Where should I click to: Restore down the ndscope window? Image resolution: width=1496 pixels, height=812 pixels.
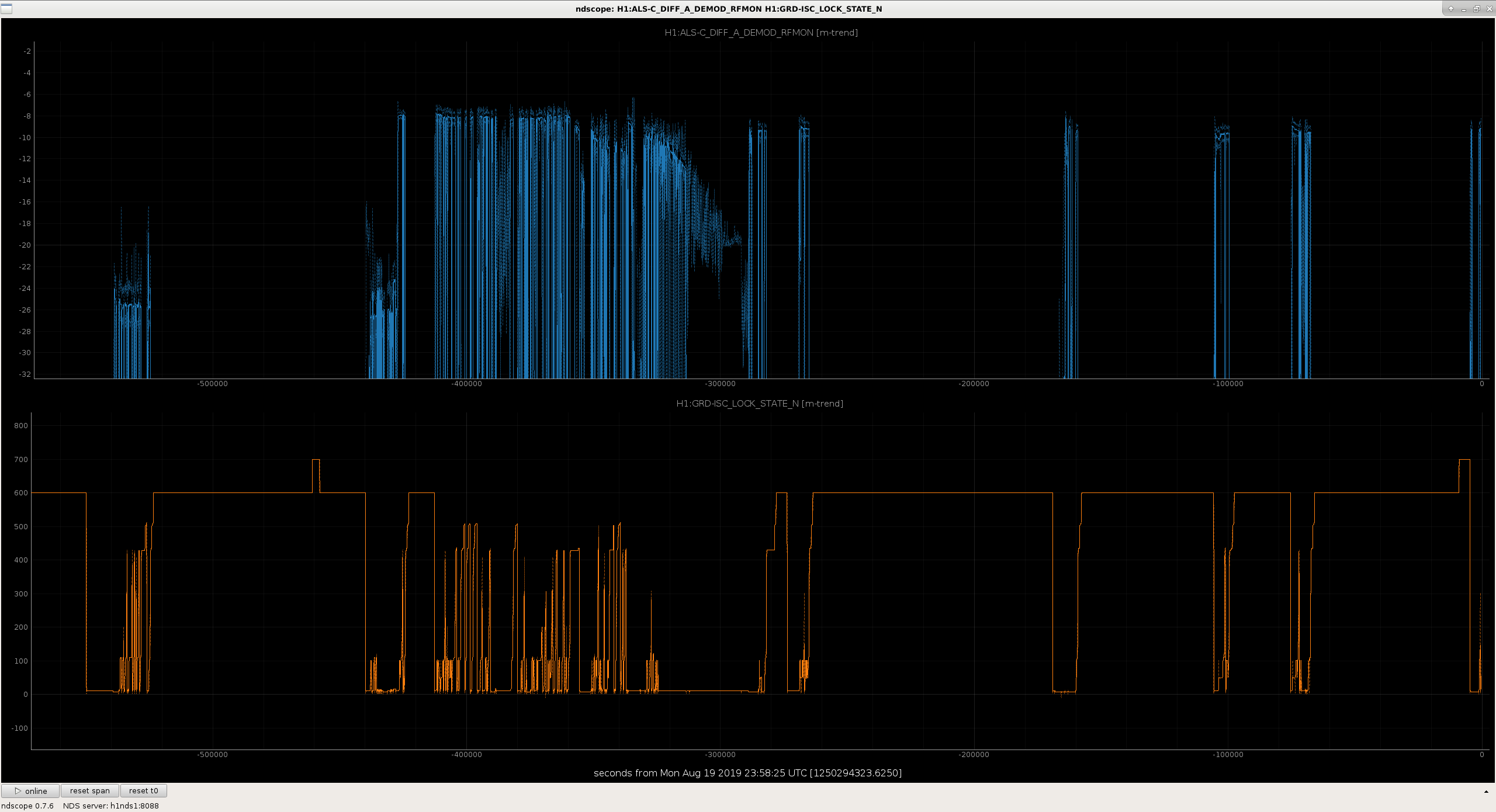tap(1476, 9)
